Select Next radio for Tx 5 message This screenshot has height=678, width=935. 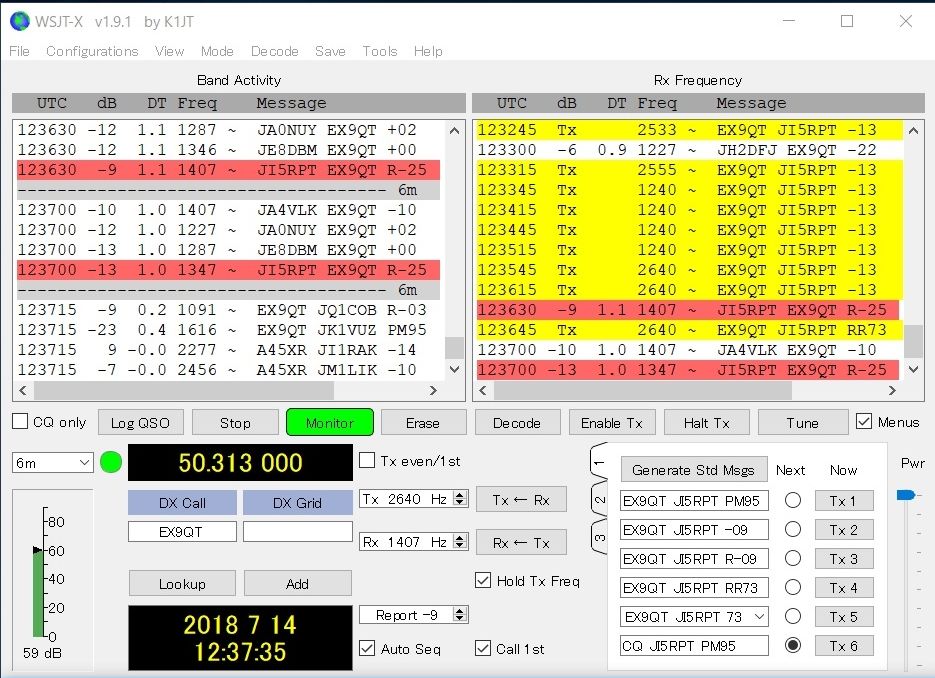(792, 616)
